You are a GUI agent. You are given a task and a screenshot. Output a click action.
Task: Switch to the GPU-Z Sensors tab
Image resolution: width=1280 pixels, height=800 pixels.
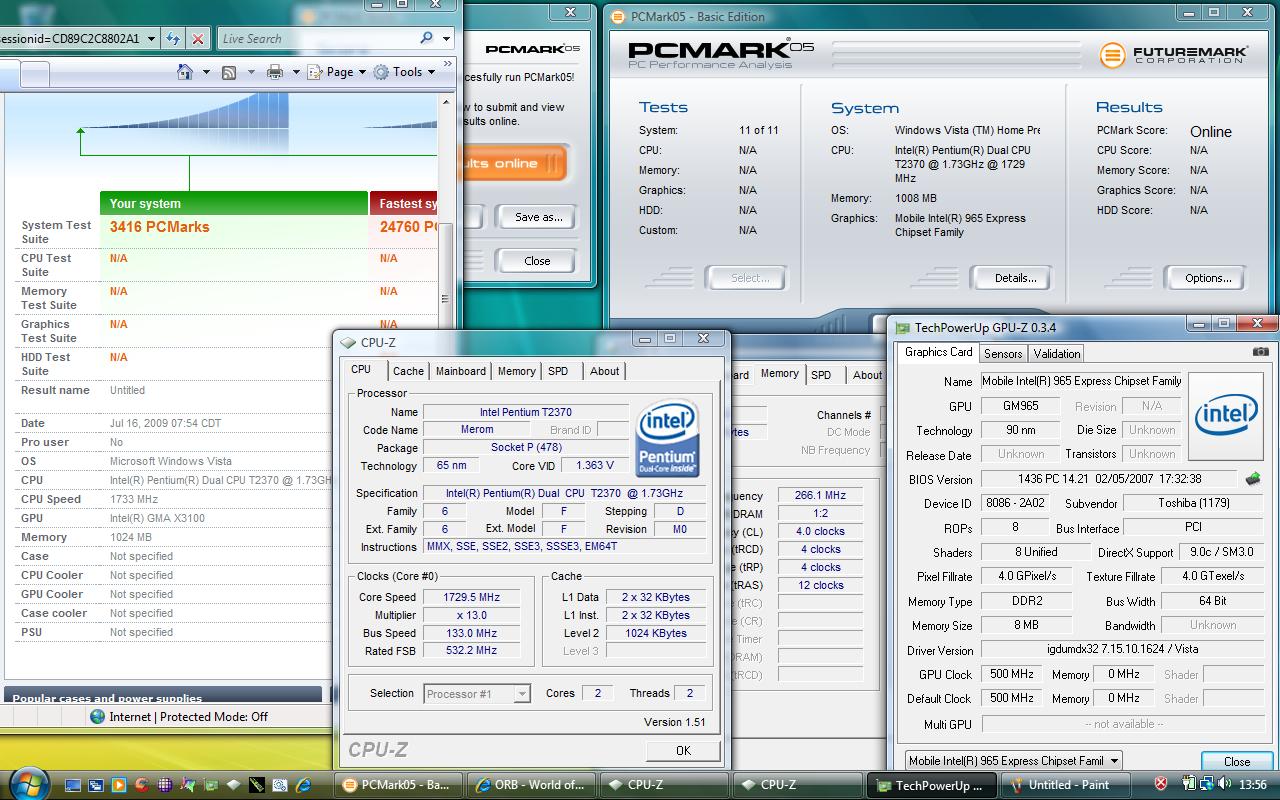click(1003, 353)
